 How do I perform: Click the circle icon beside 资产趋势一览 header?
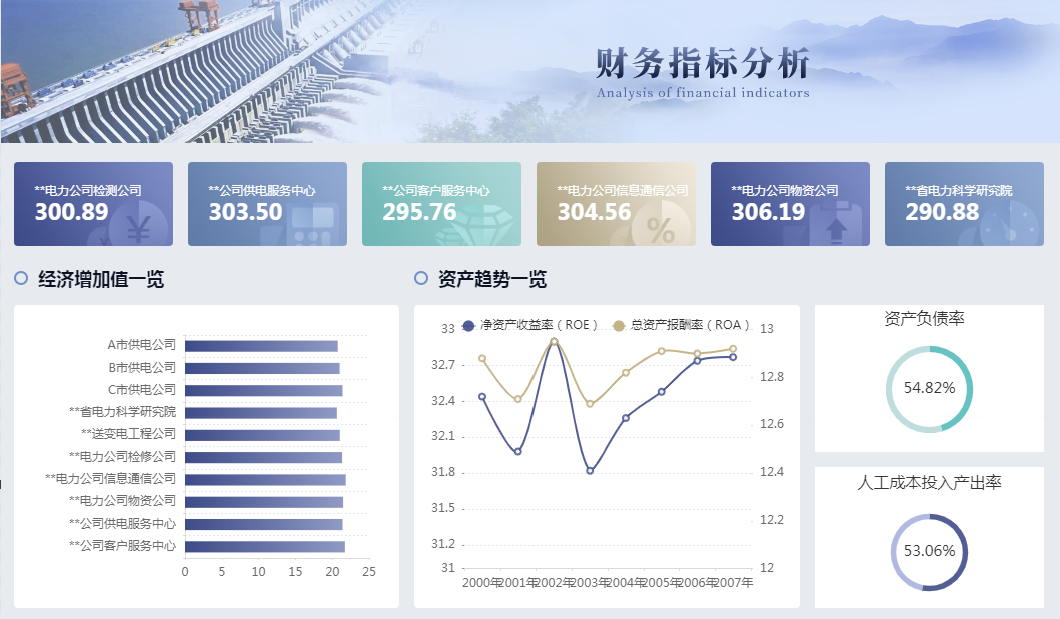[423, 278]
